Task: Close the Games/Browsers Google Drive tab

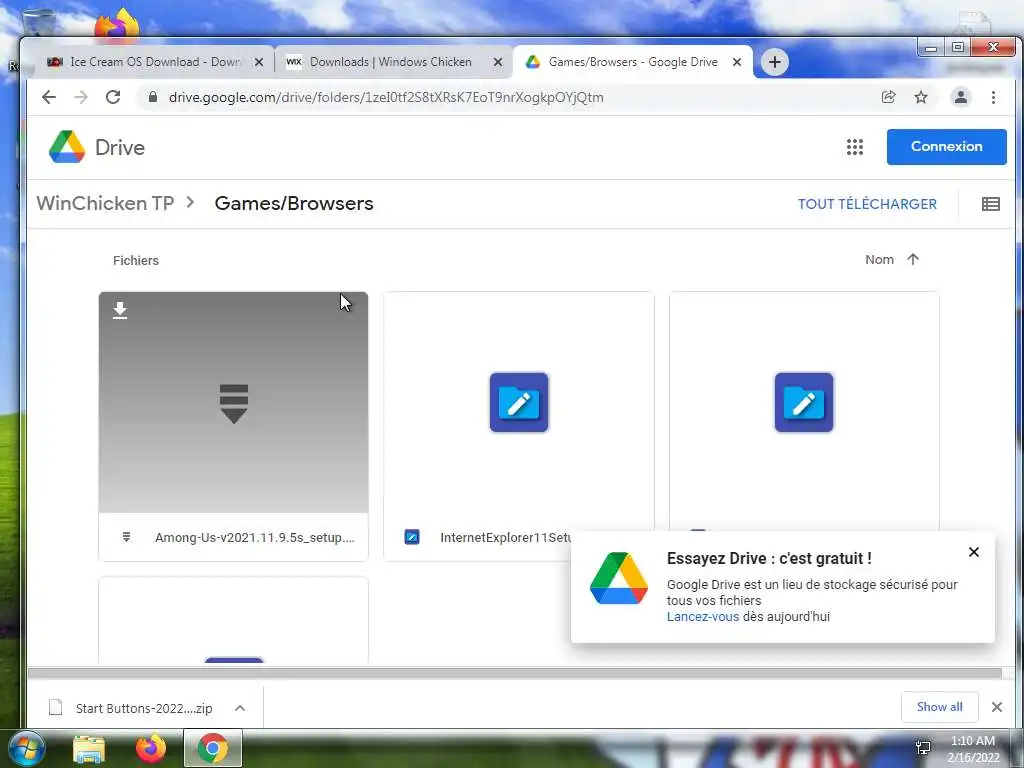Action: pyautogui.click(x=737, y=62)
